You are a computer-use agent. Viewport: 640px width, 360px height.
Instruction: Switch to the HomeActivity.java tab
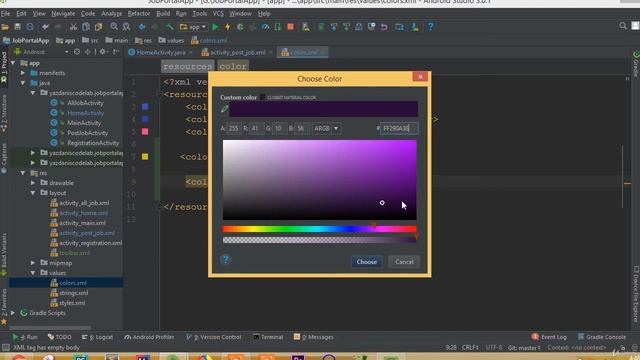[x=160, y=52]
